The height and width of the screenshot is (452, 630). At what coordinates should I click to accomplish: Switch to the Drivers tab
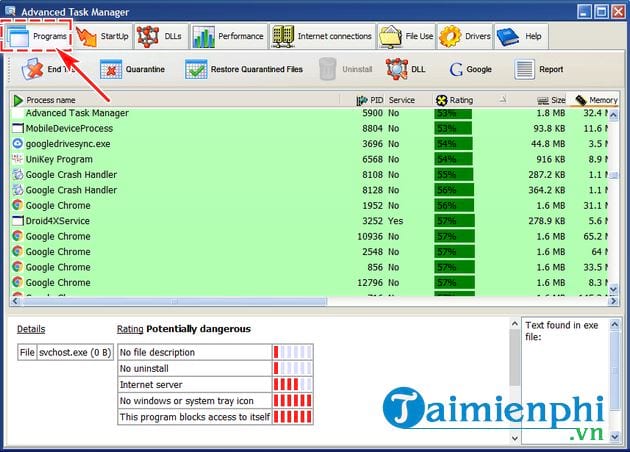[x=464, y=37]
